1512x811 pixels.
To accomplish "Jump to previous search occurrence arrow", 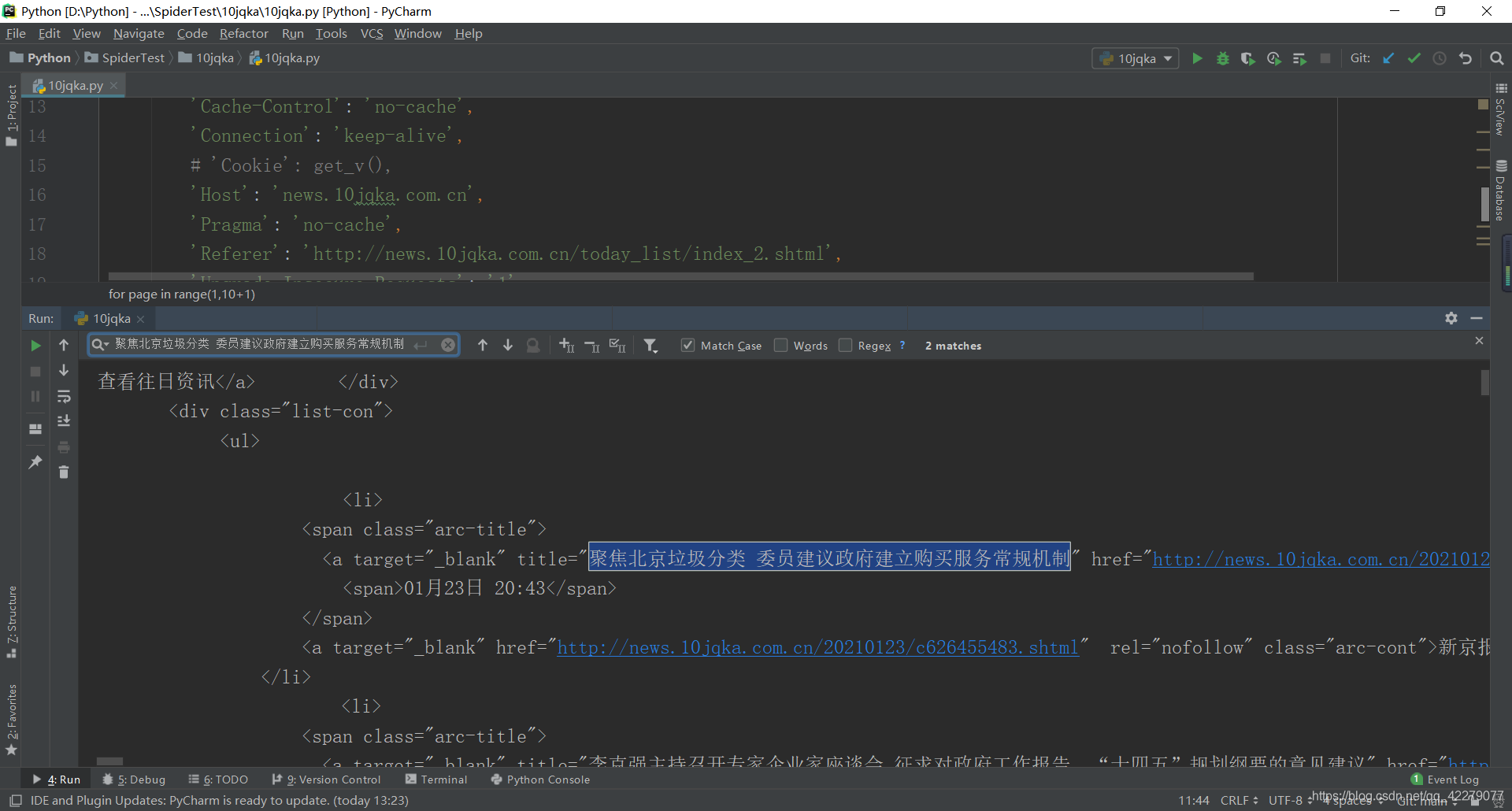I will 483,345.
